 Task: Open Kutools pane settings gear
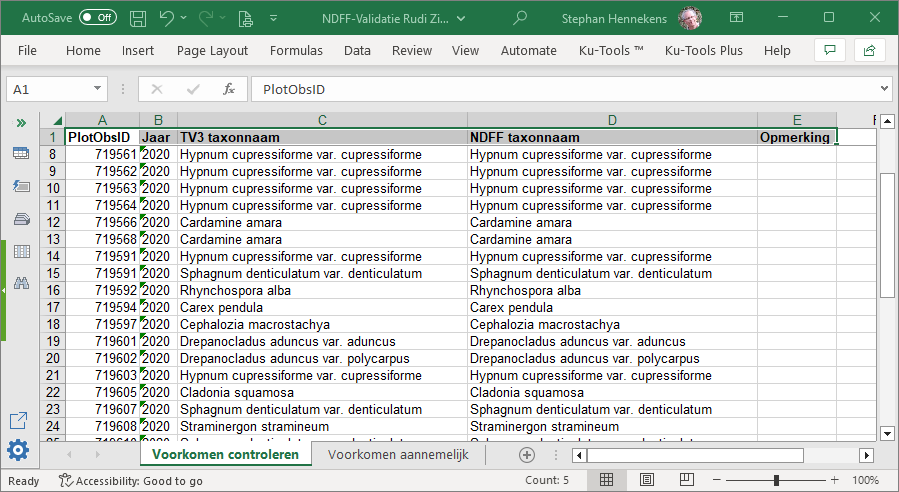pyautogui.click(x=19, y=451)
